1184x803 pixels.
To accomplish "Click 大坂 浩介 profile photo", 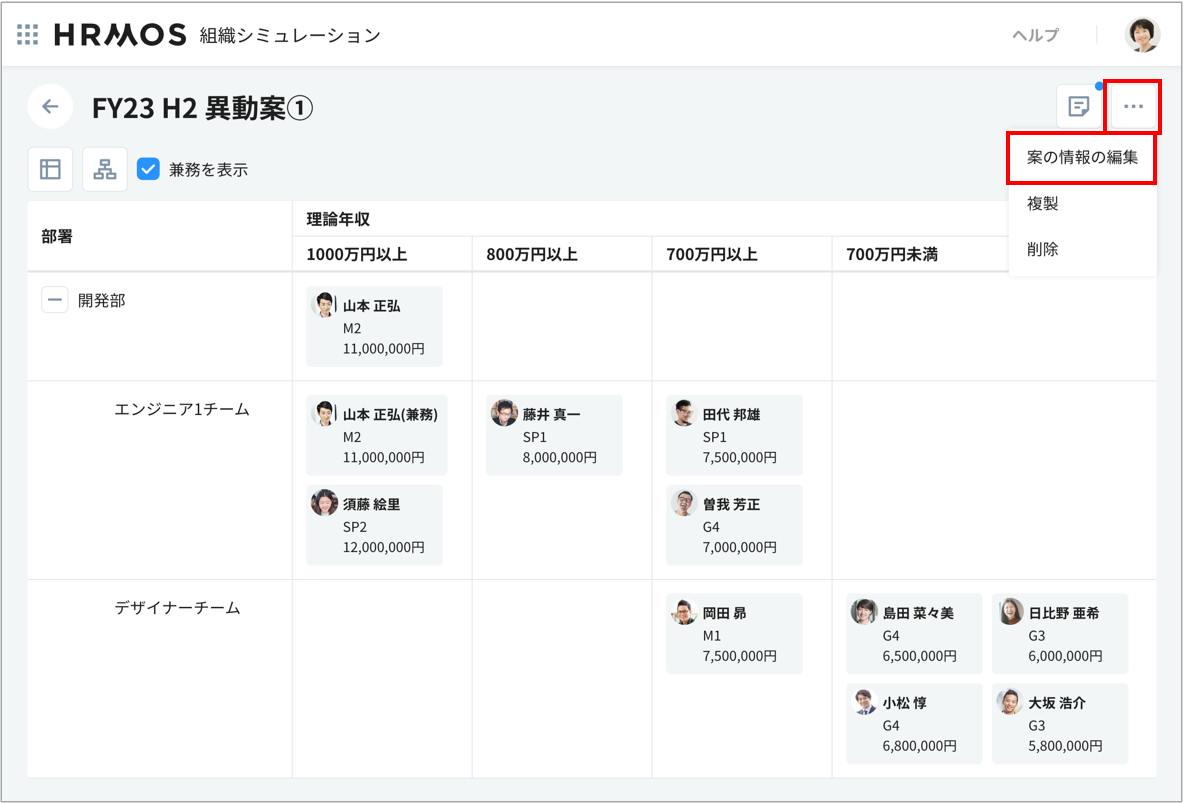I will click(1010, 702).
